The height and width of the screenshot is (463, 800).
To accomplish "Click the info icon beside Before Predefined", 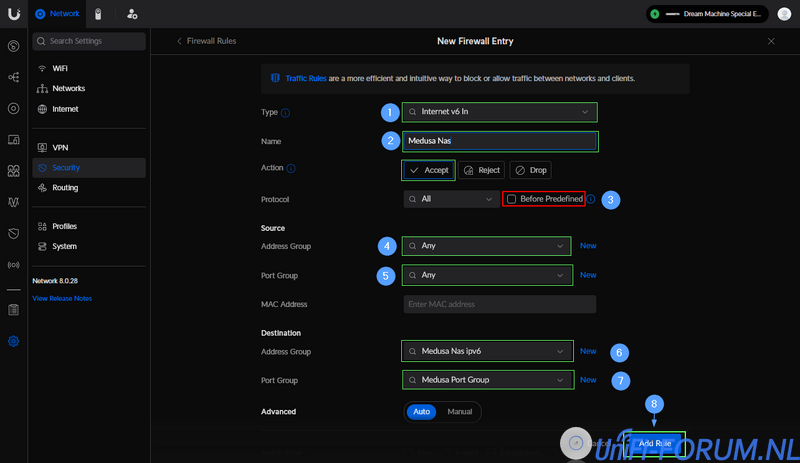I will point(591,199).
